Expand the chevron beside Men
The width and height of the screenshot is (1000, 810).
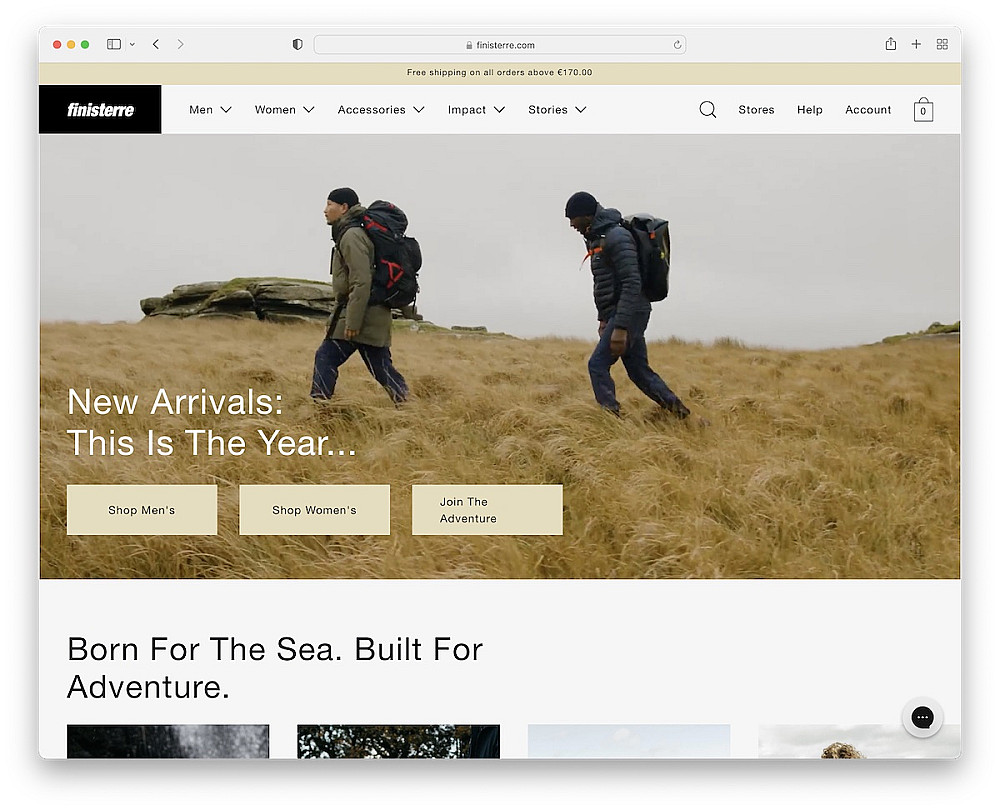tap(226, 110)
